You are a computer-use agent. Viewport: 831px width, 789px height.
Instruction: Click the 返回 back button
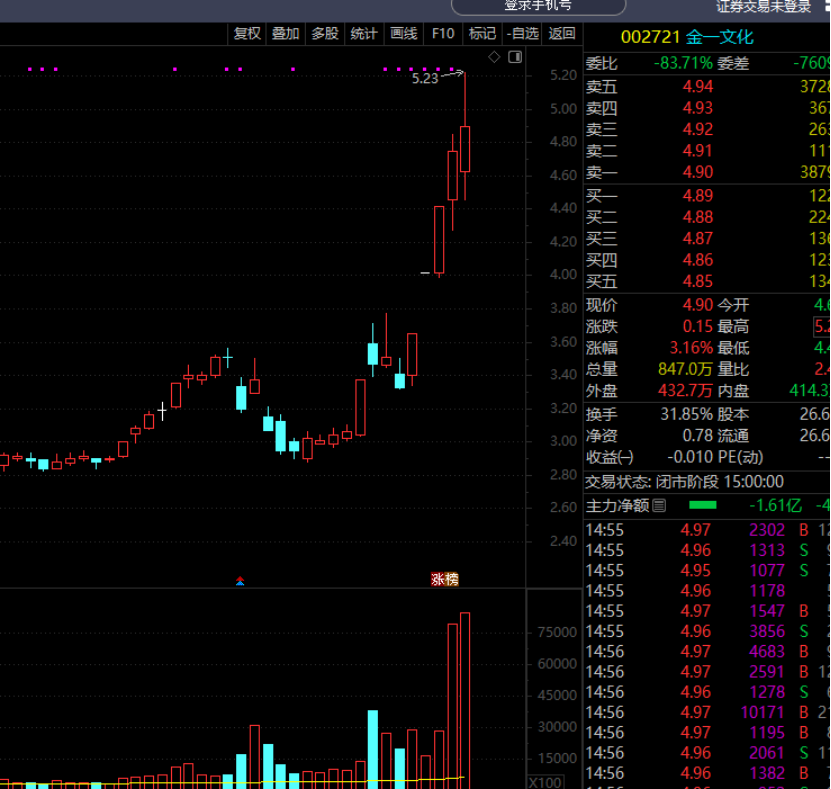tap(562, 34)
